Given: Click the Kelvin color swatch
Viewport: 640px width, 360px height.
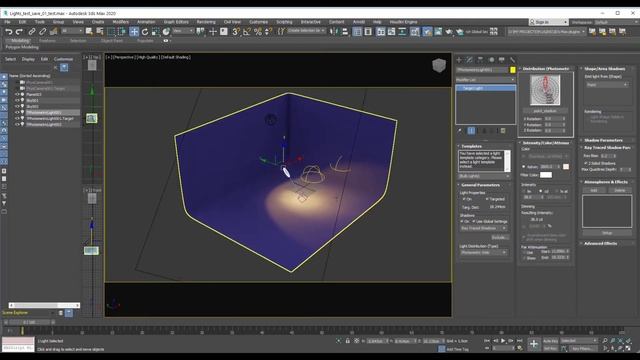Looking at the screenshot, I should (x=566, y=167).
